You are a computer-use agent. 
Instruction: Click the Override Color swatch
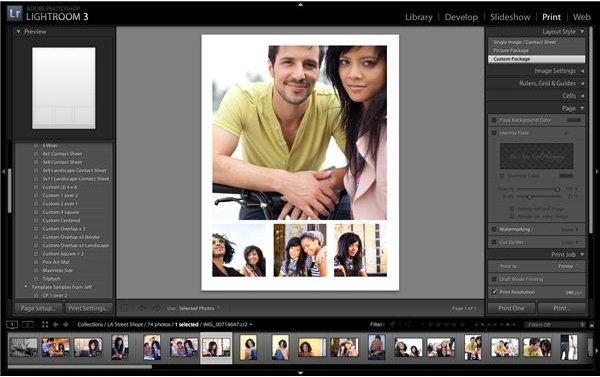click(x=566, y=176)
